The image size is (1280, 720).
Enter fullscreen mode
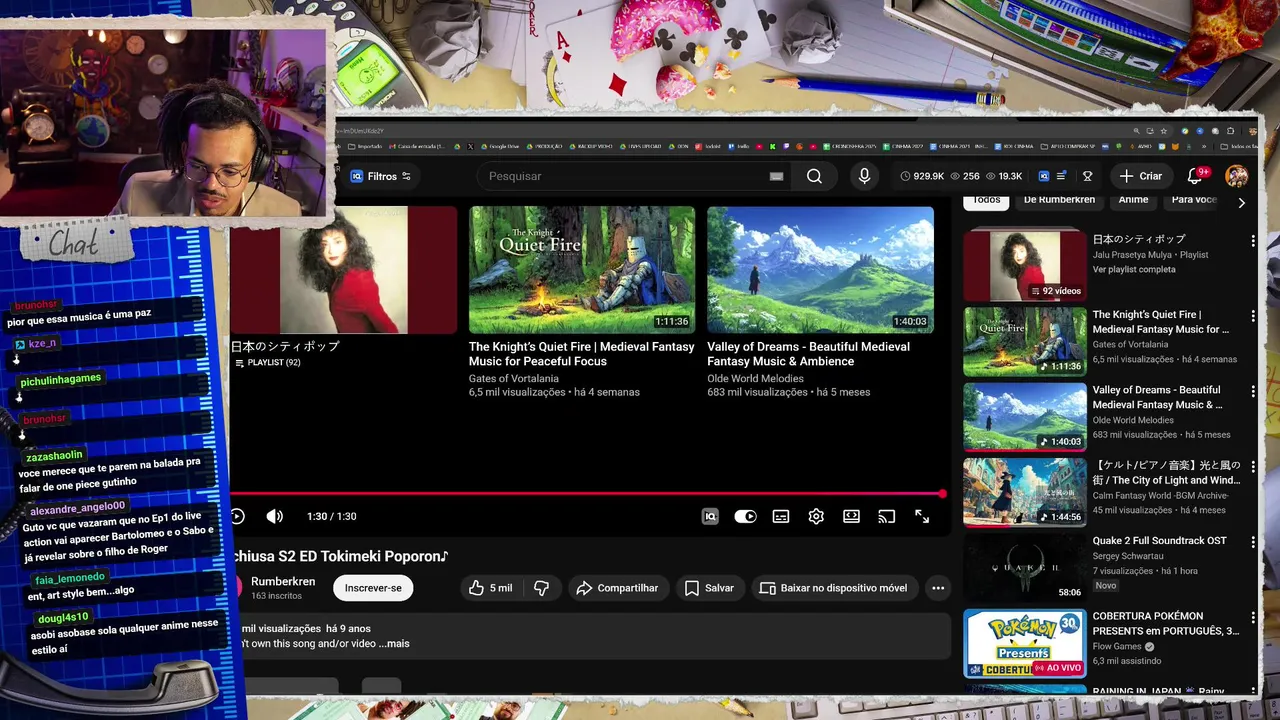click(922, 516)
